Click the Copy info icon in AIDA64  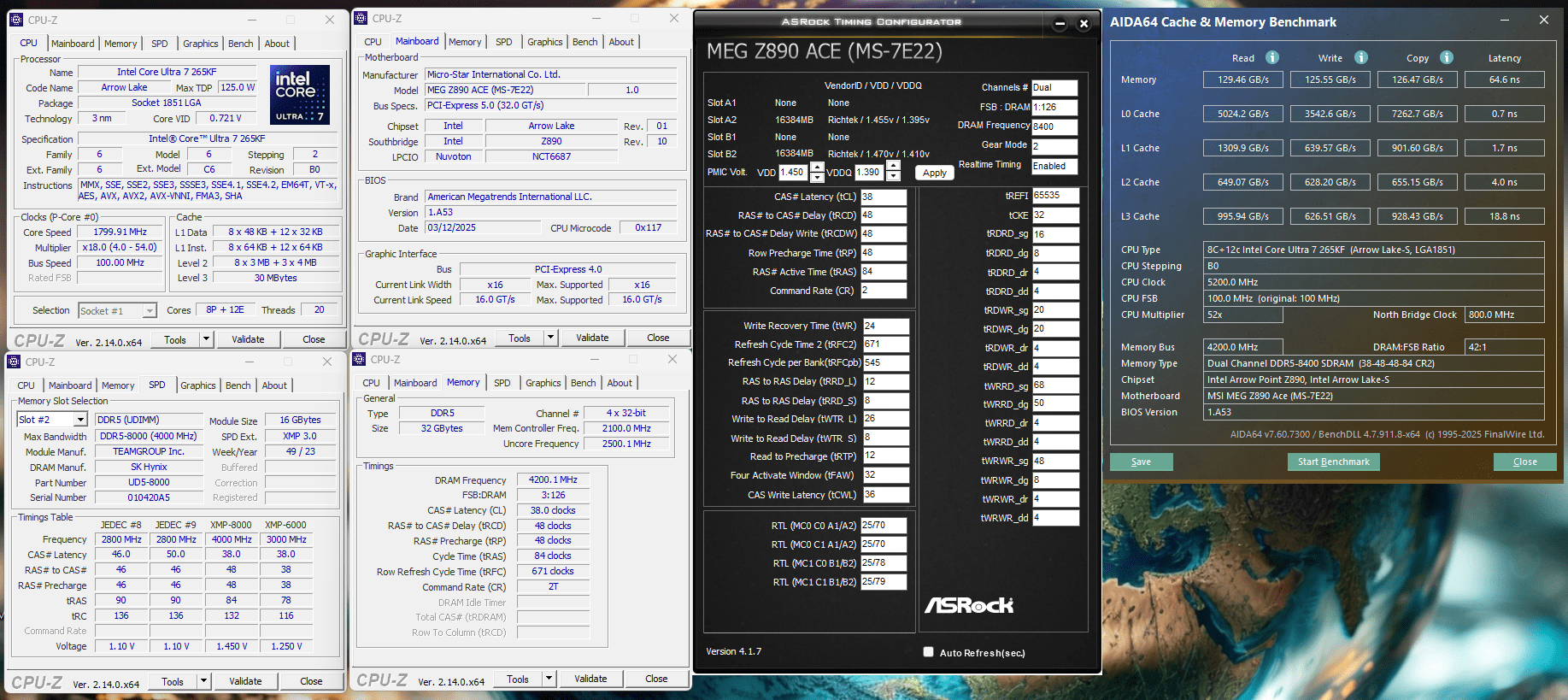point(1446,57)
